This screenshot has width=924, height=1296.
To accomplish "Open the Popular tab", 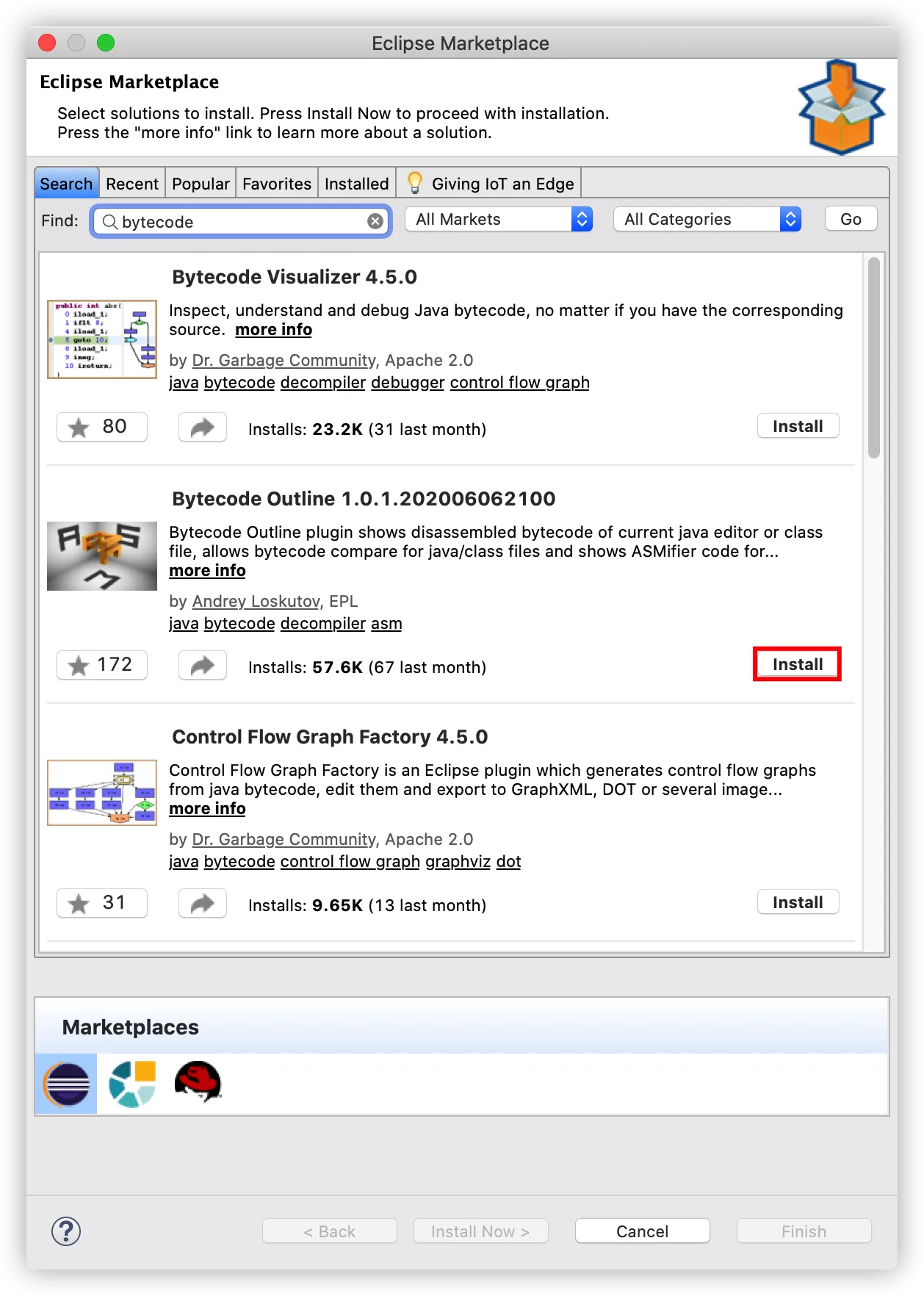I will [x=201, y=184].
